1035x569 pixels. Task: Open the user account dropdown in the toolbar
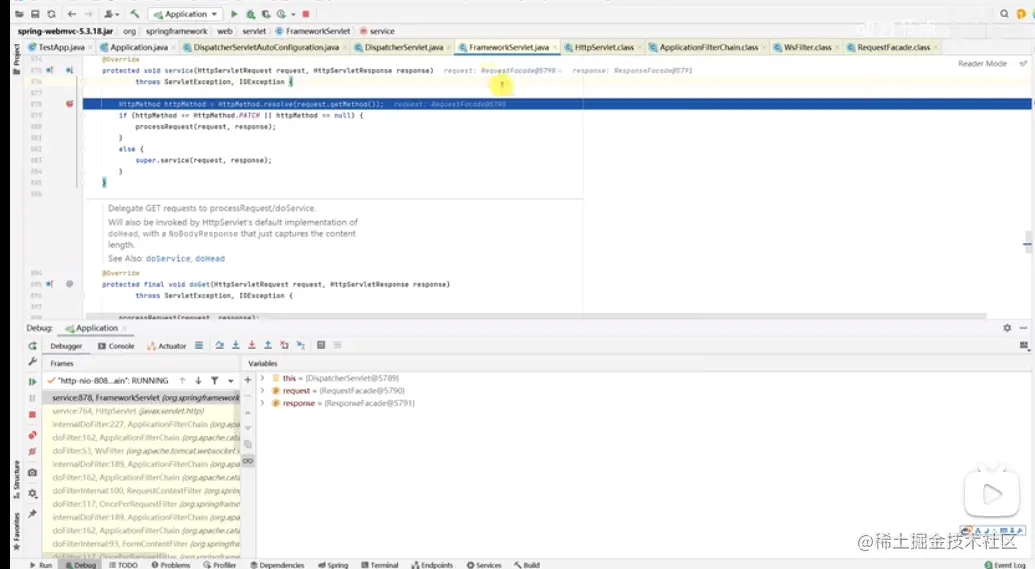click(112, 14)
